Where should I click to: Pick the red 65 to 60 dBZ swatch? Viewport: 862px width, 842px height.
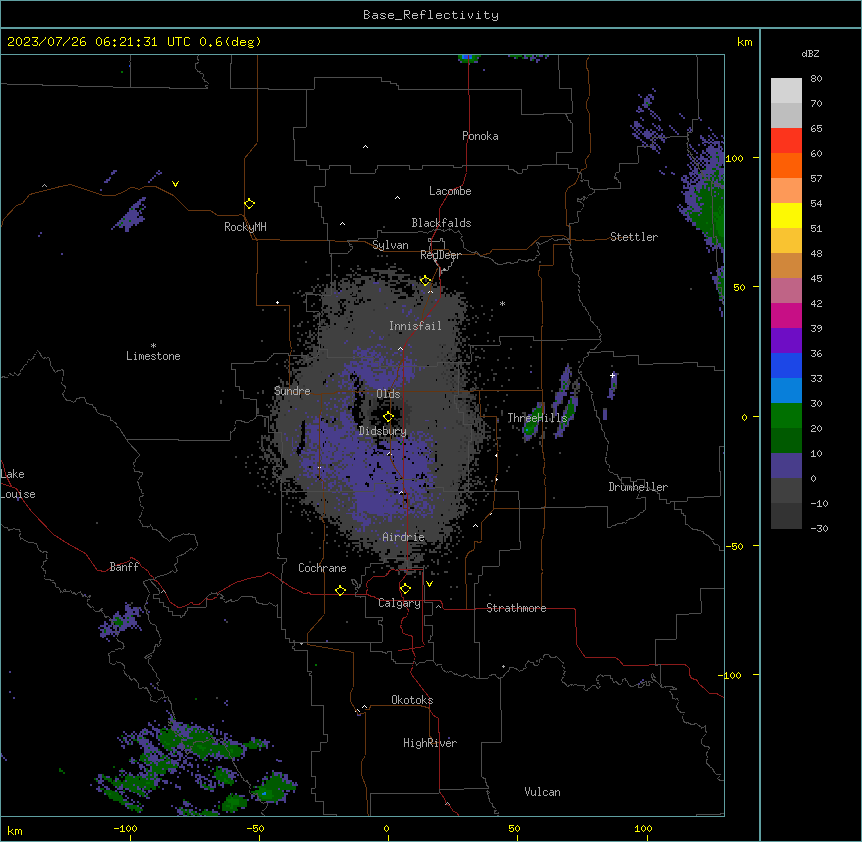pyautogui.click(x=786, y=141)
